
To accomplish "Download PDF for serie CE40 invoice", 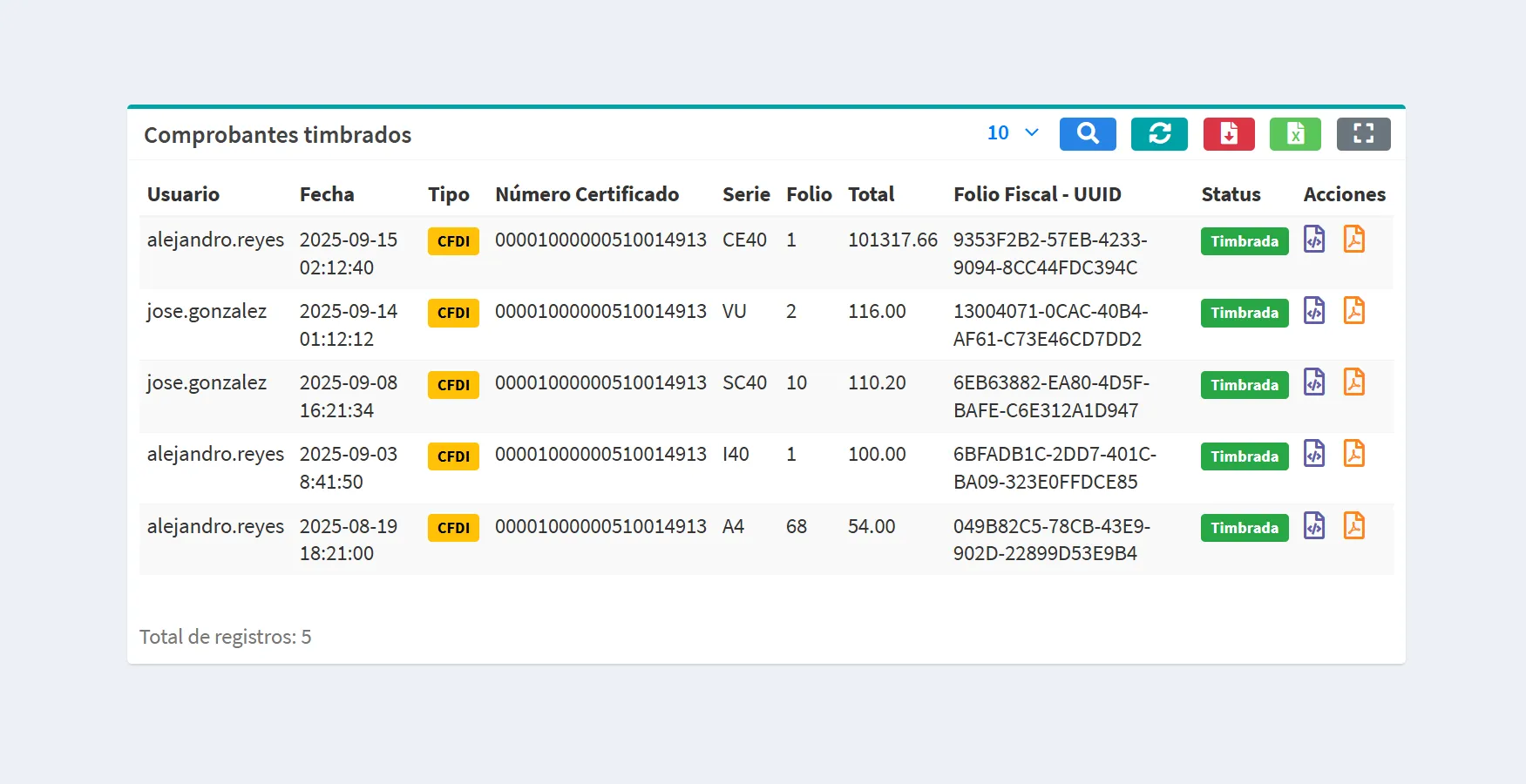I will point(1353,239).
